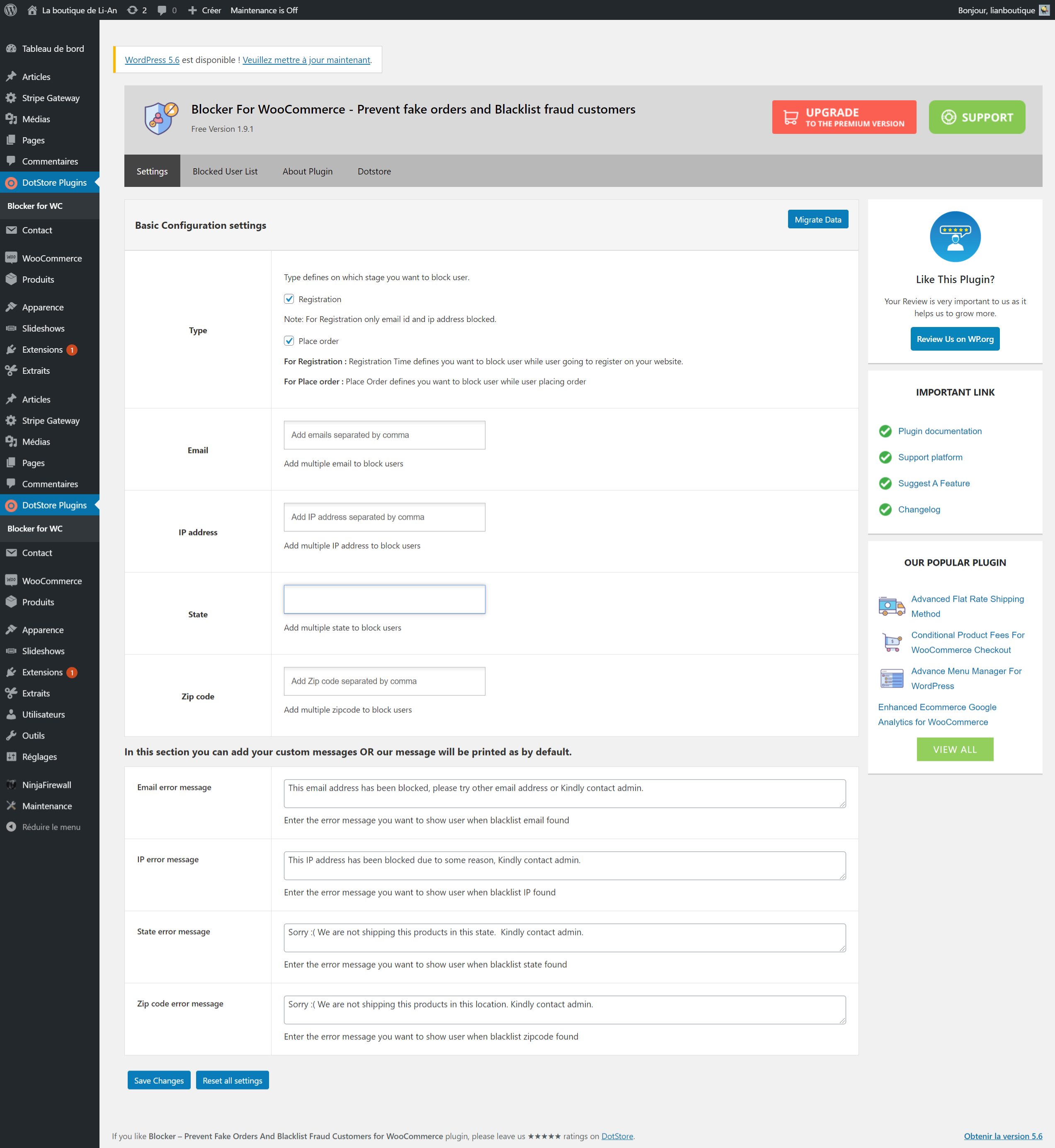Open the home icon for La boutique de Li-An
This screenshot has width=1055, height=1148.
(32, 10)
